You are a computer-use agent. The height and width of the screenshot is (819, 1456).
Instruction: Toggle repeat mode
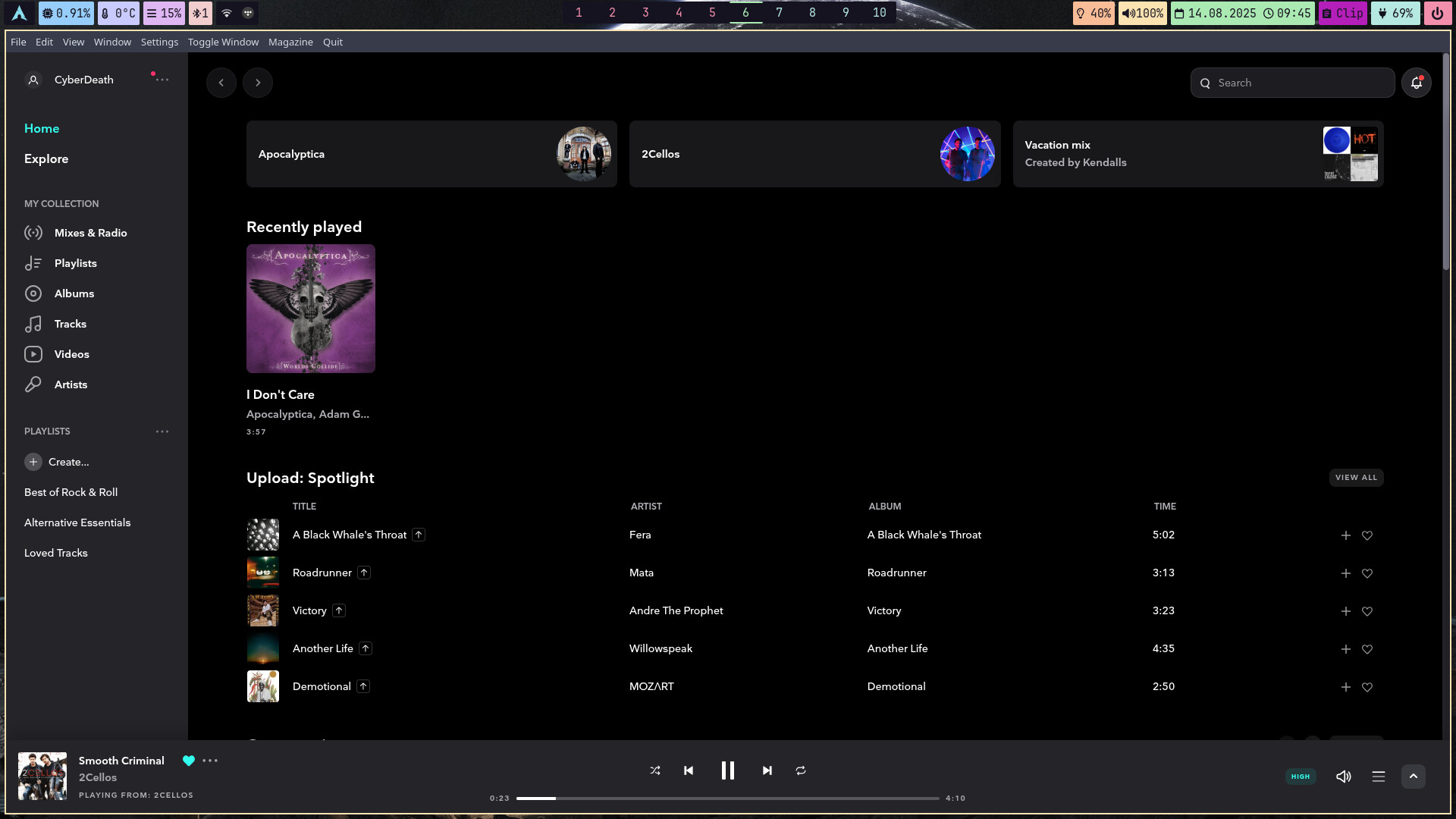pos(801,770)
